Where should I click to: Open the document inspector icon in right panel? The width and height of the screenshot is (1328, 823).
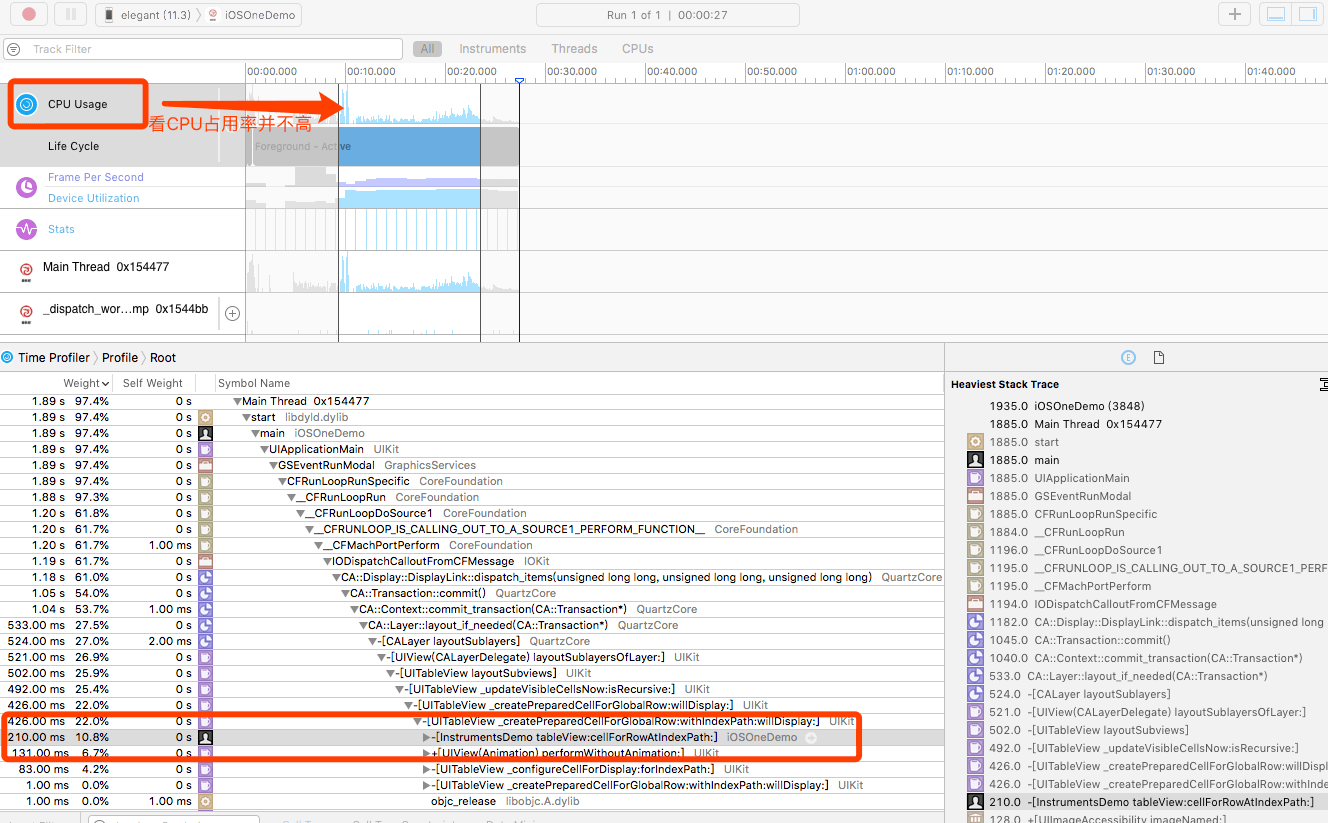click(x=1159, y=357)
